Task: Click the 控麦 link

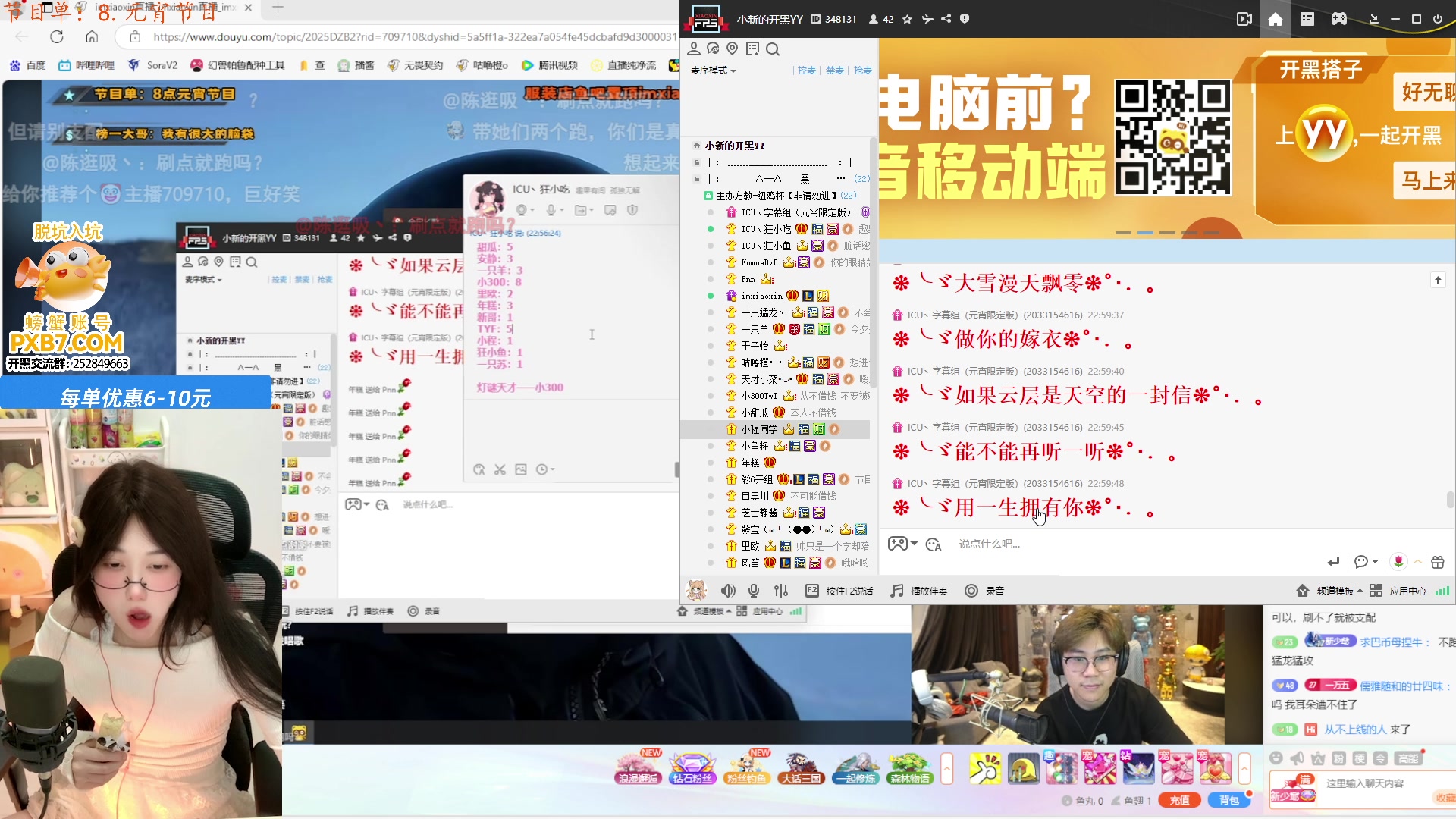Action: pos(806,71)
